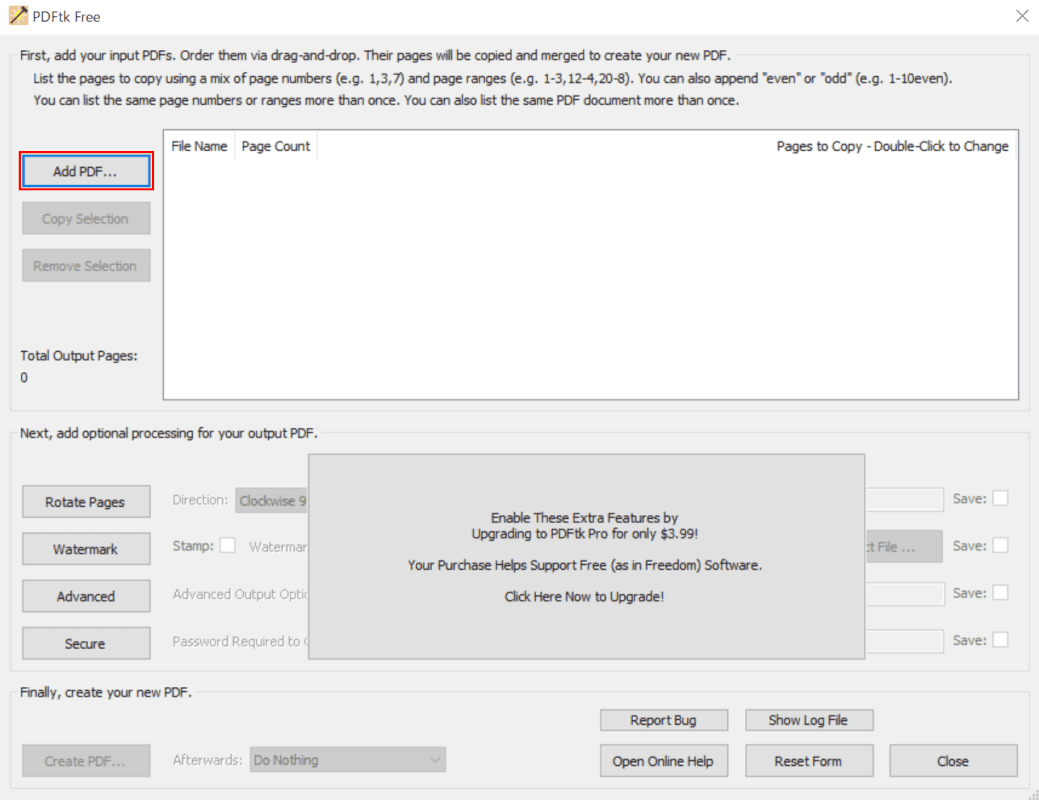Click the Add PDF... button

(86, 171)
